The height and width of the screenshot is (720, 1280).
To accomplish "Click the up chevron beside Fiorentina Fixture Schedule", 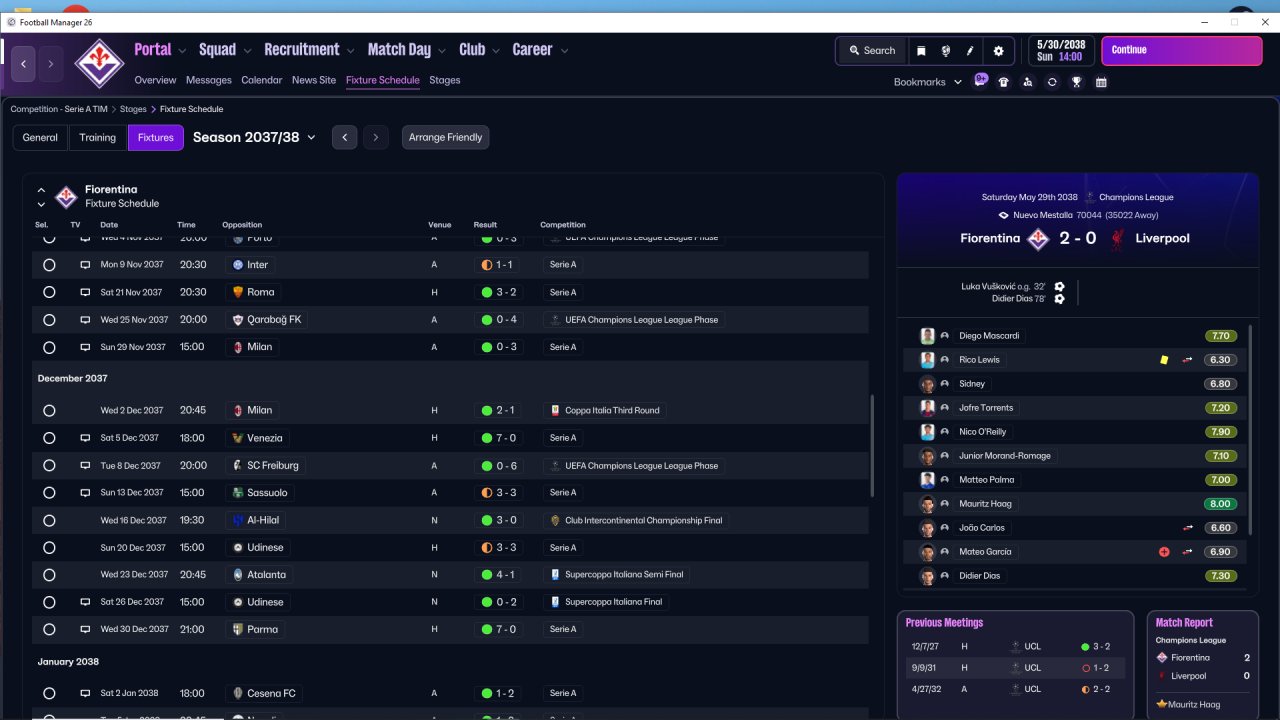I will 41,190.
